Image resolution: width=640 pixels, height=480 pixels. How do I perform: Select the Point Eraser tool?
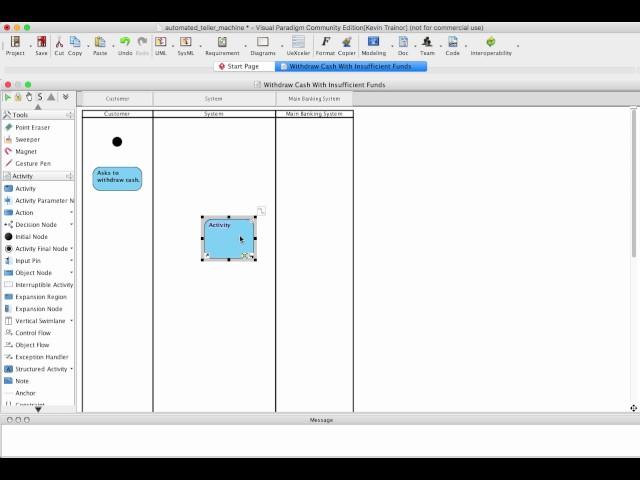33,127
